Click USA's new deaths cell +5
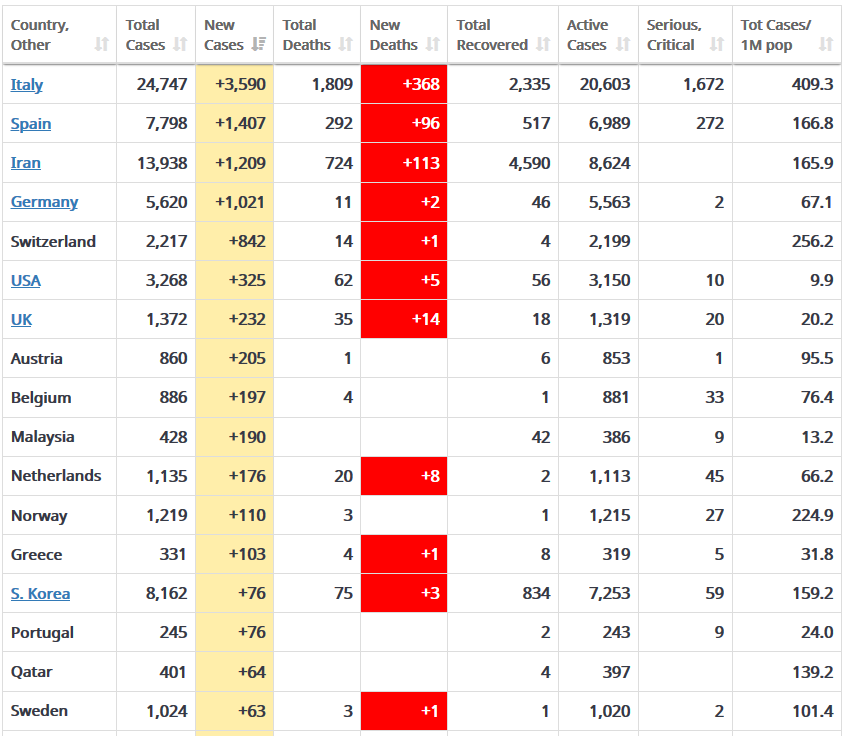The width and height of the screenshot is (847, 736). pos(404,280)
